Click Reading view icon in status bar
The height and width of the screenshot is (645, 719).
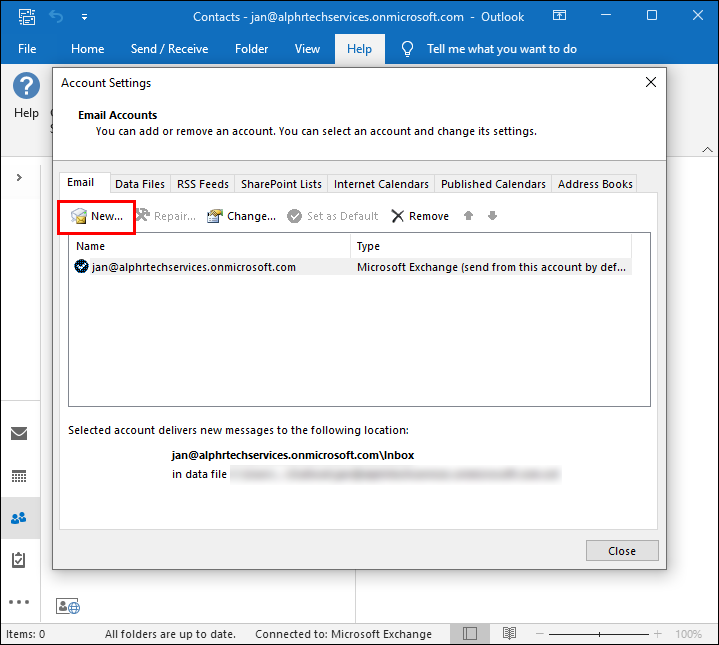coord(509,634)
